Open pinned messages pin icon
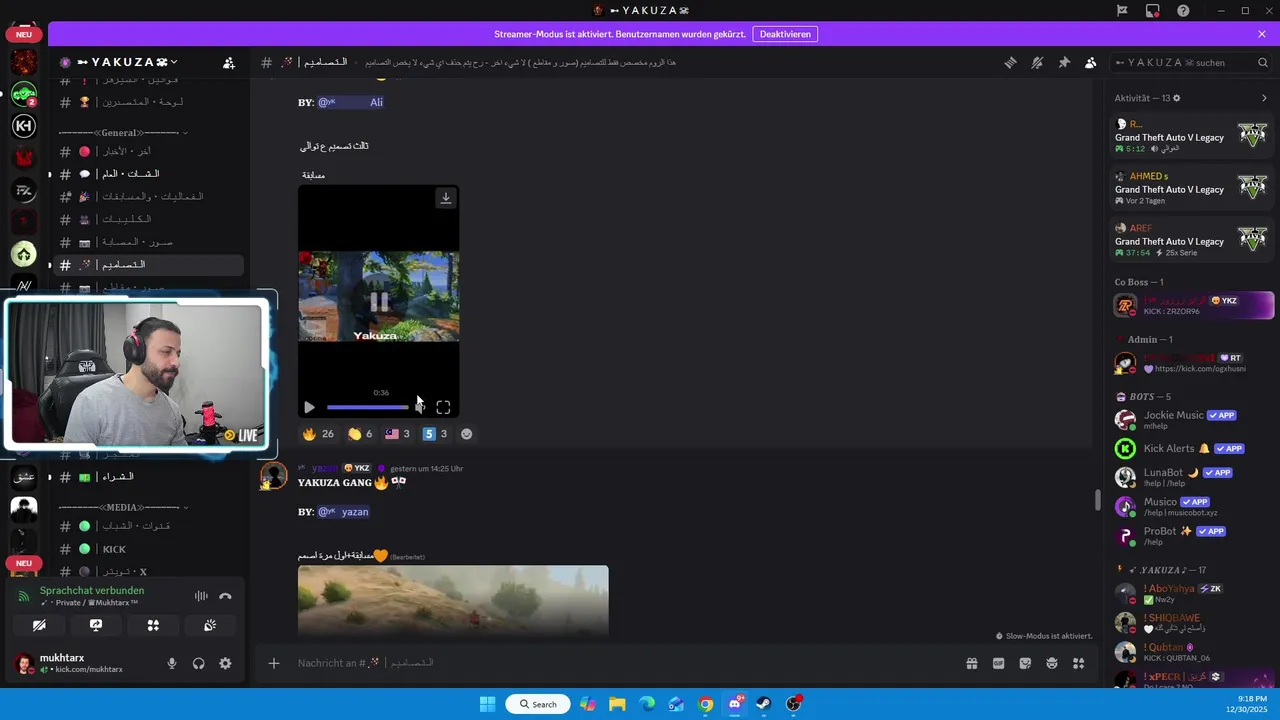 pyautogui.click(x=1064, y=62)
